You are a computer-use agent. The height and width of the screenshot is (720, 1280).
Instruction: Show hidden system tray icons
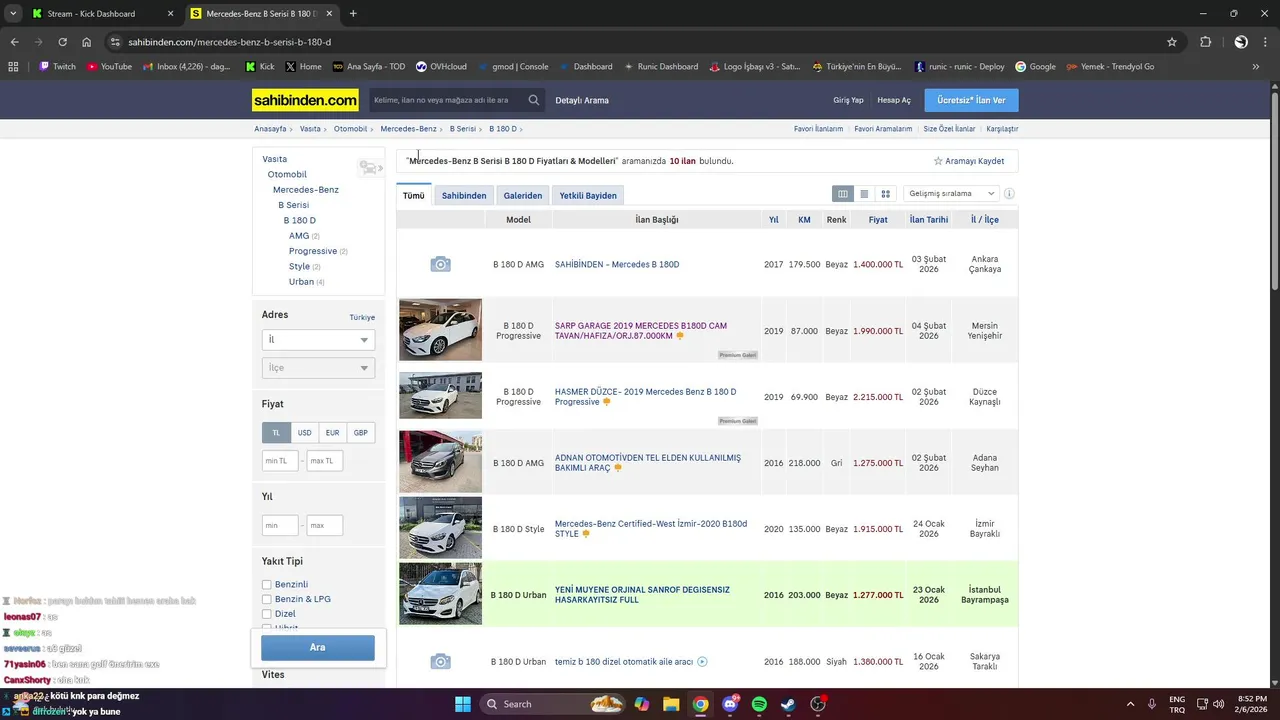1131,704
